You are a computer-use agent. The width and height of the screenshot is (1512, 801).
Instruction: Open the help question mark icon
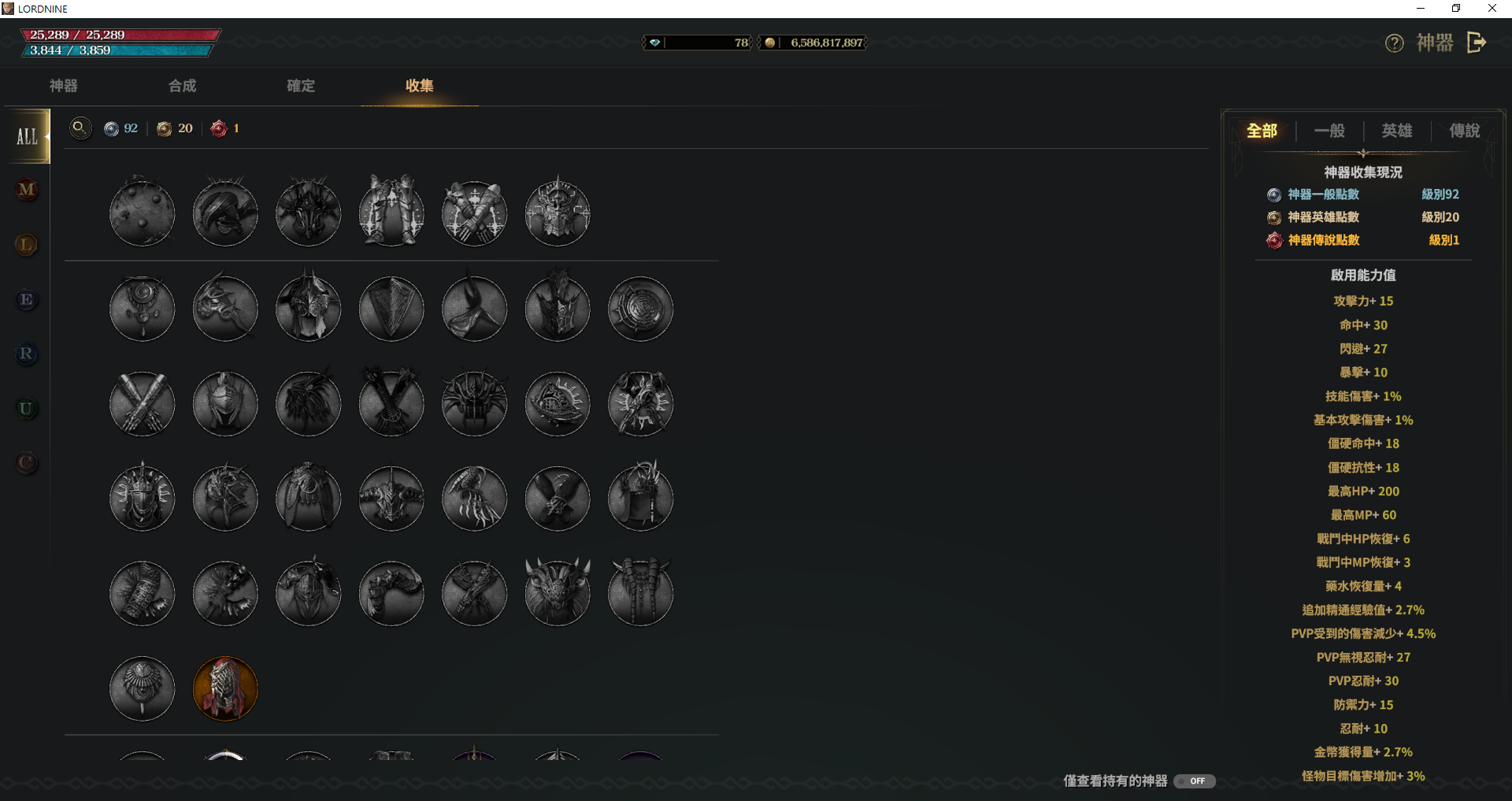(x=1394, y=43)
